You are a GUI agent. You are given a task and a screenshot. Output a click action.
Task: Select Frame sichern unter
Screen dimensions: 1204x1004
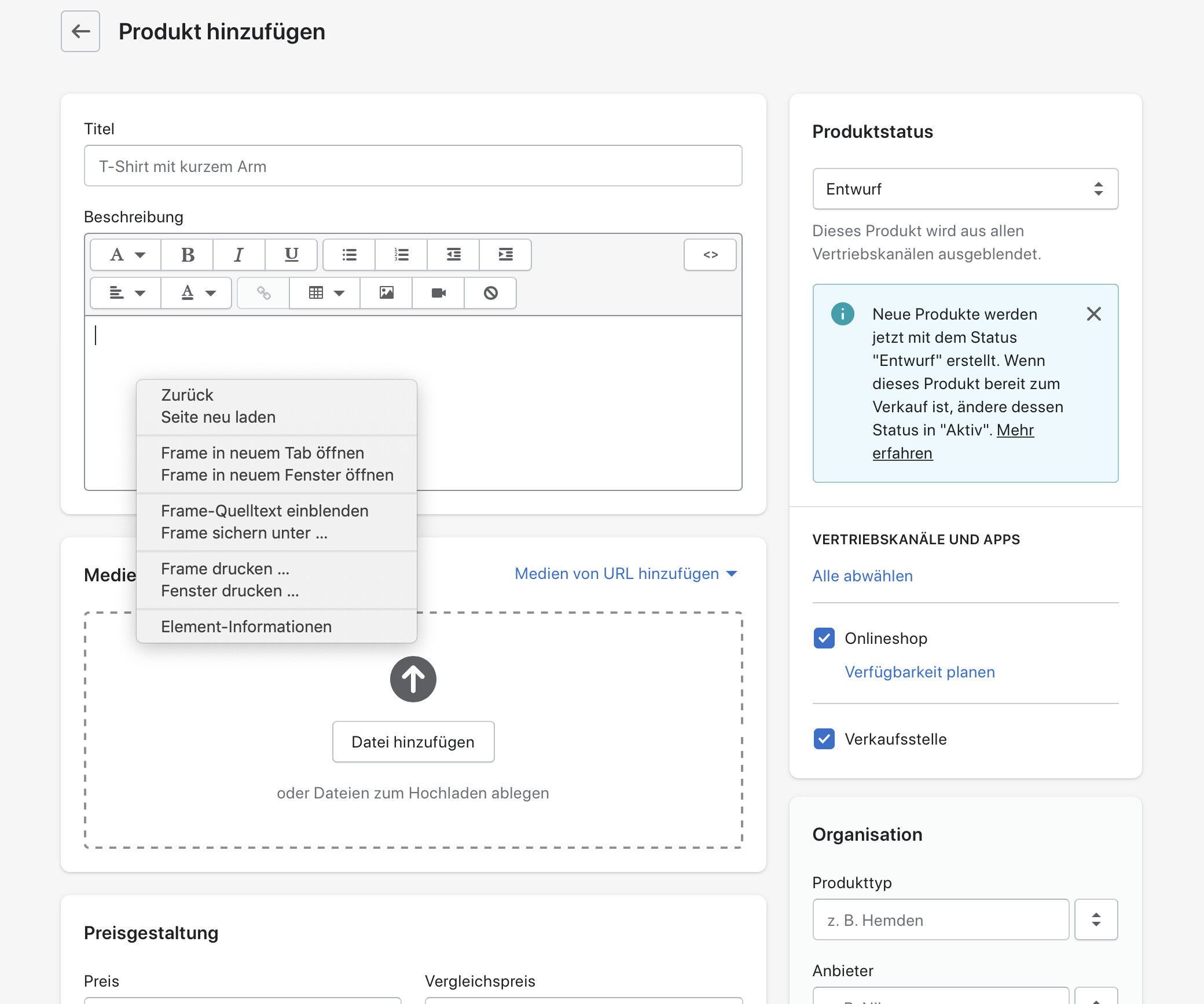[x=277, y=533]
